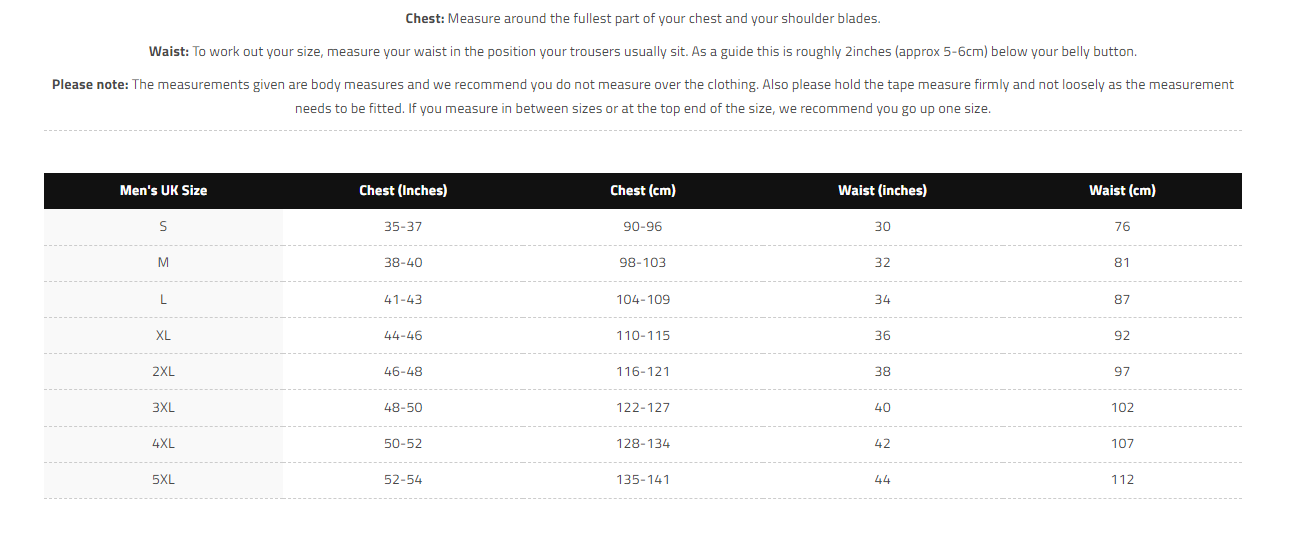Image resolution: width=1297 pixels, height=535 pixels.
Task: Select the 3XL size row label
Action: tap(163, 407)
